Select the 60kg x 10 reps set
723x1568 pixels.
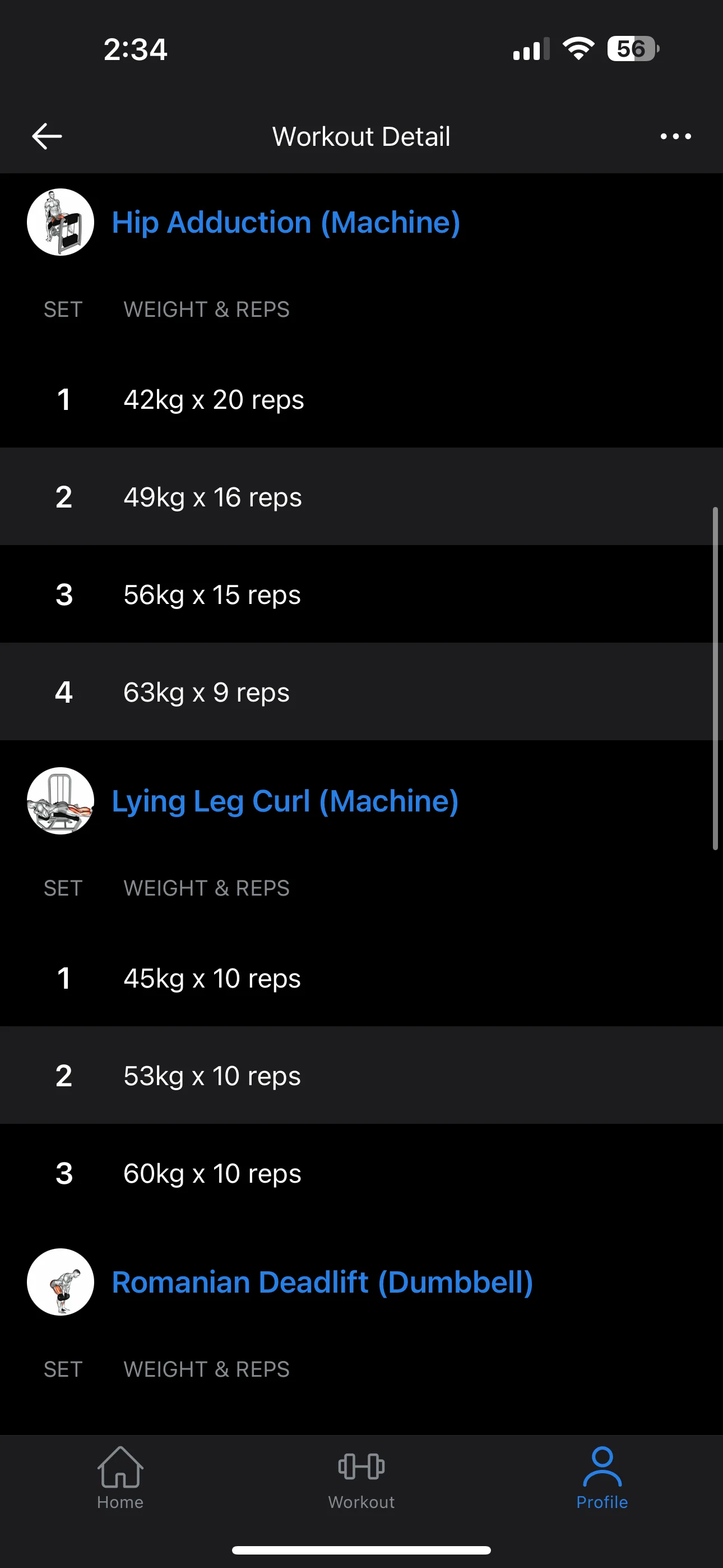click(212, 1173)
